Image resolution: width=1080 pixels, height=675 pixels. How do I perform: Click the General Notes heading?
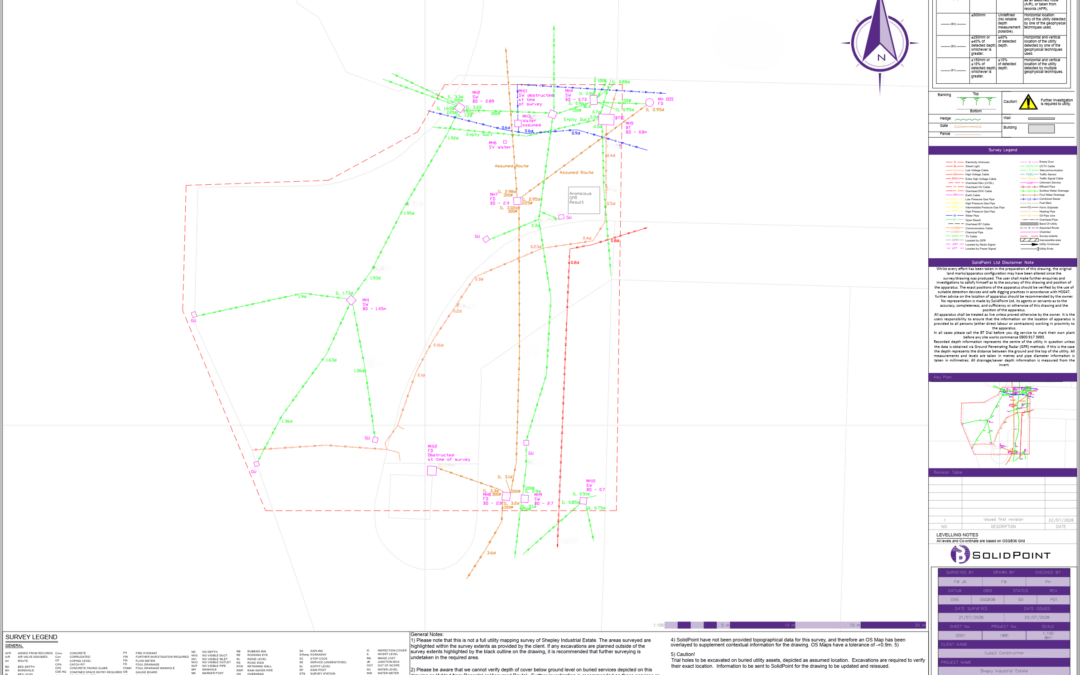[x=427, y=634]
